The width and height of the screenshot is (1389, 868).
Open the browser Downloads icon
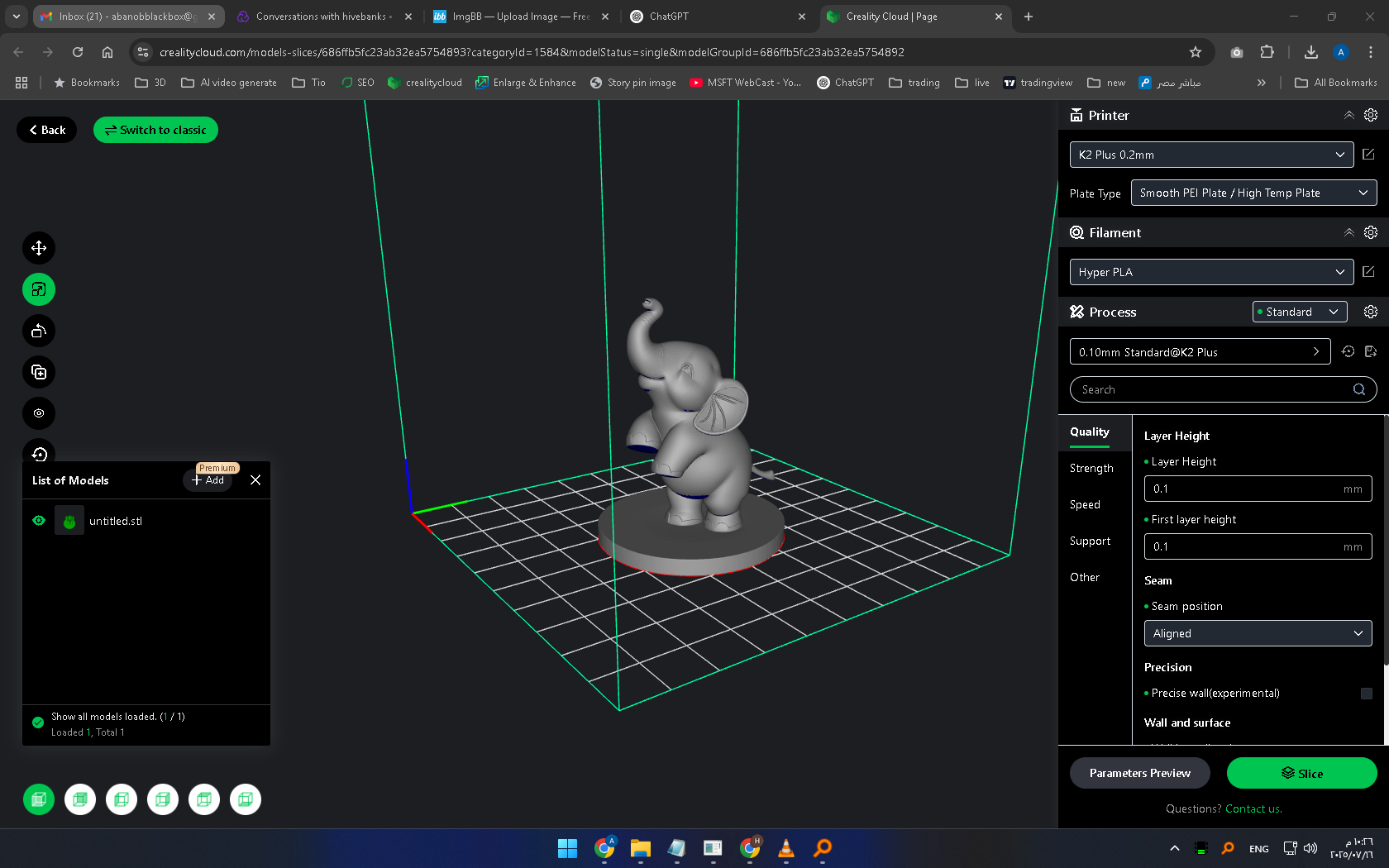coord(1311,52)
